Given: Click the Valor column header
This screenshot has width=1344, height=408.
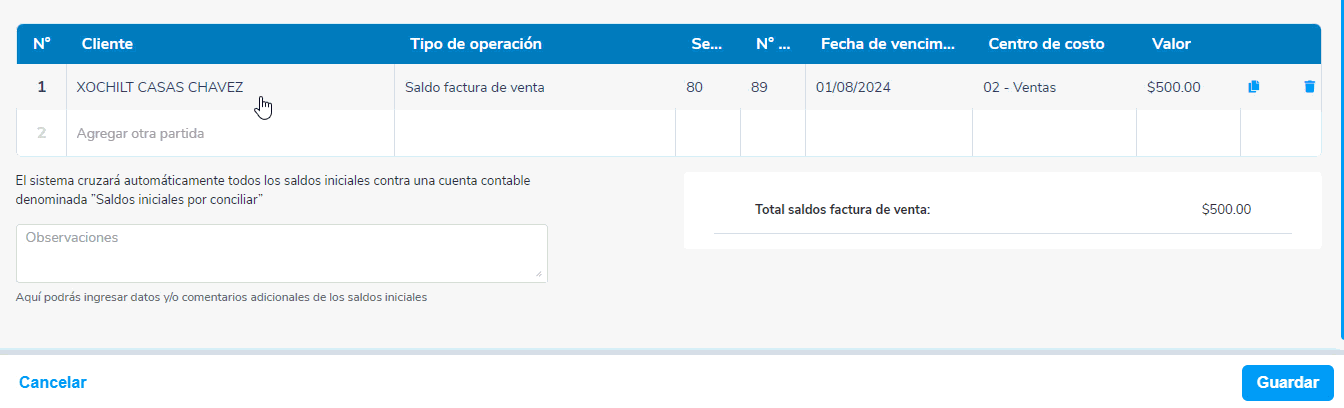Looking at the screenshot, I should tap(1171, 44).
